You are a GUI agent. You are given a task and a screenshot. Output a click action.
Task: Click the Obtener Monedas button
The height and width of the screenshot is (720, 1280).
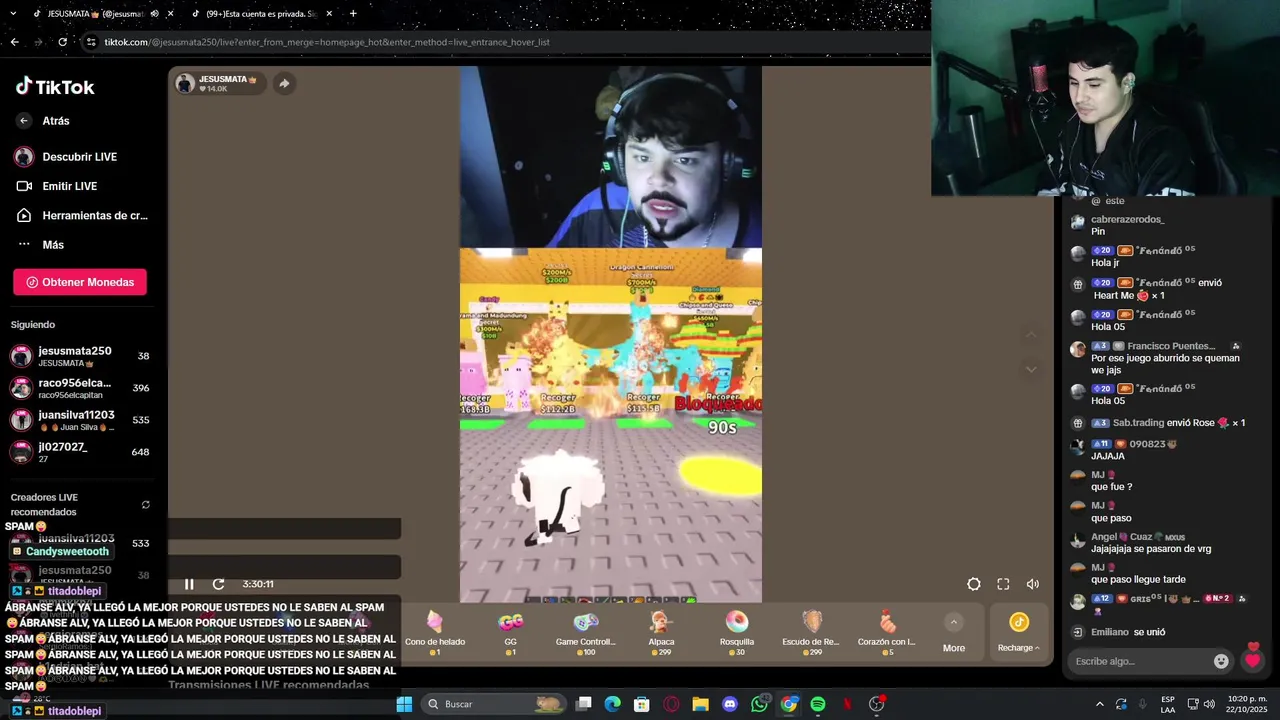coord(80,282)
